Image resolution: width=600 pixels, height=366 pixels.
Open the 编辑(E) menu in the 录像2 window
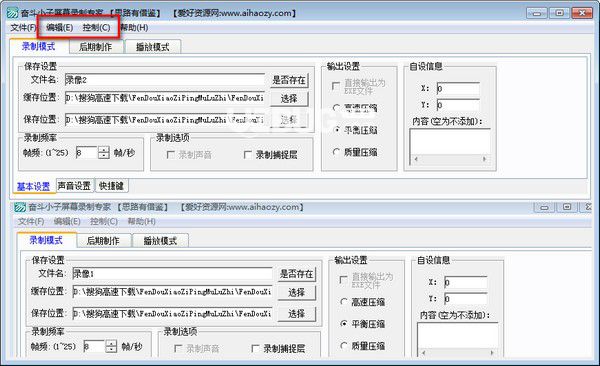tap(59, 28)
